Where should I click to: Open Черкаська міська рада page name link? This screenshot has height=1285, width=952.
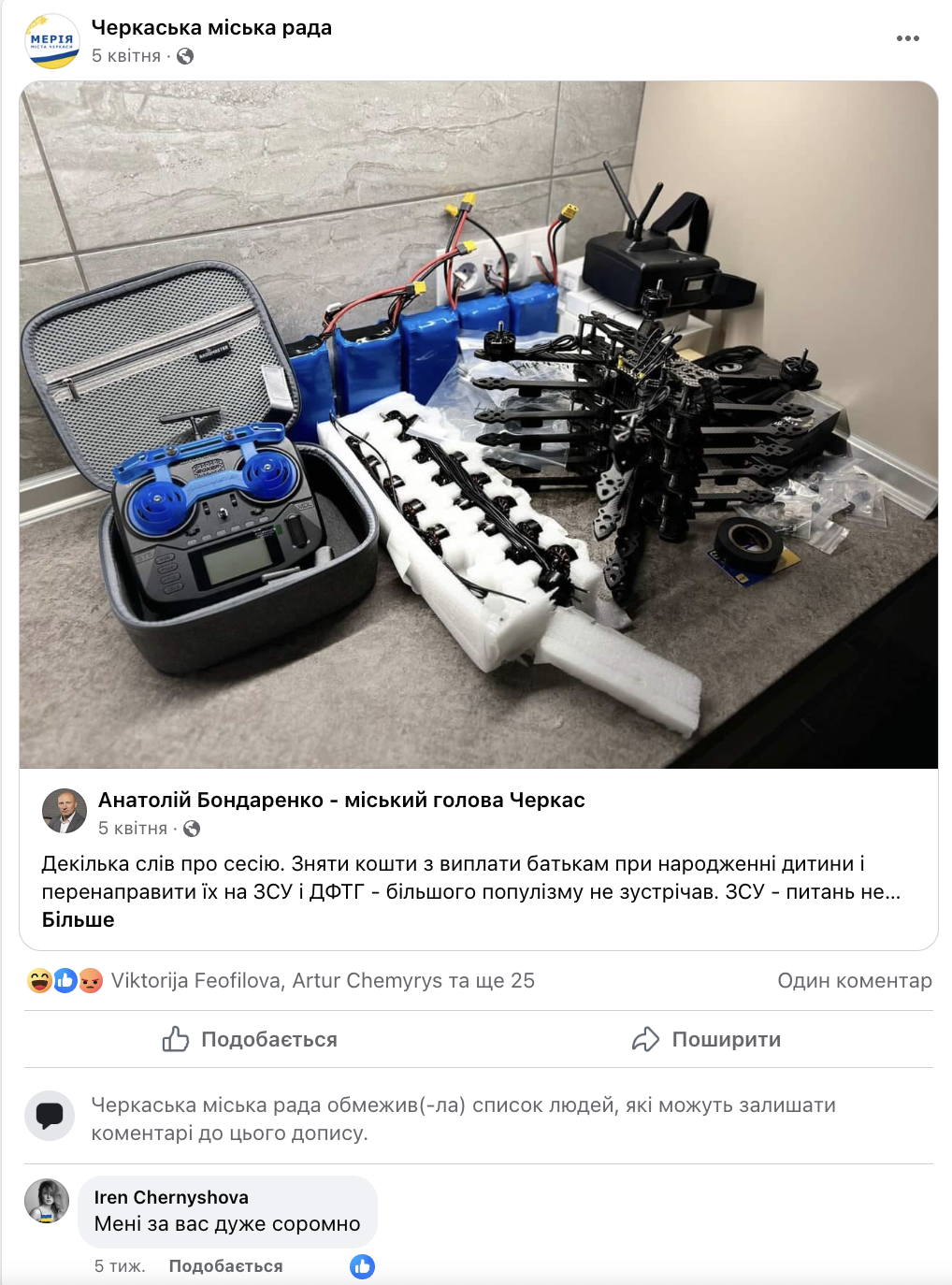coord(211,27)
